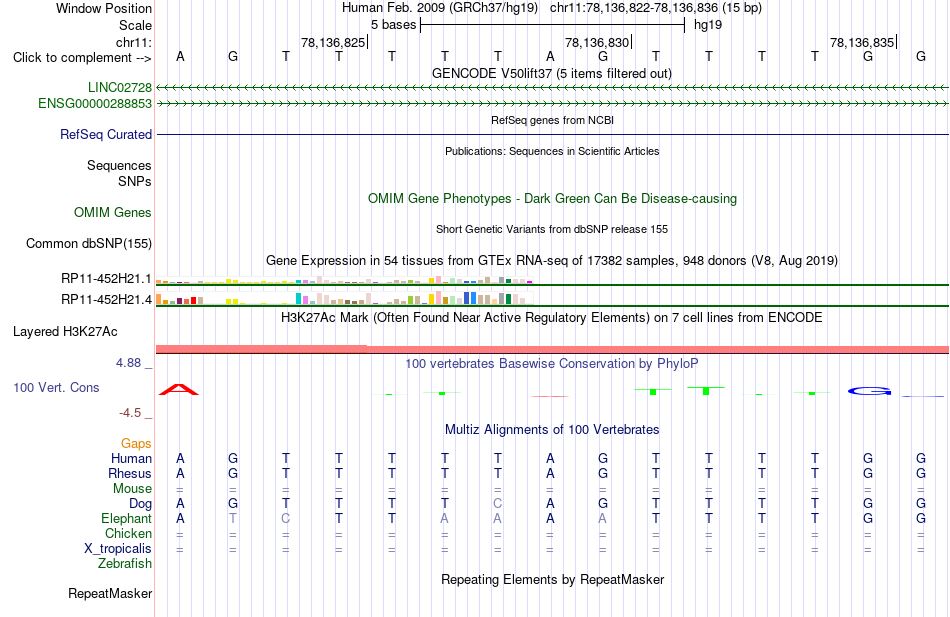Click the OMIM Gene Phenotypes title
950x617 pixels.
(x=552, y=198)
